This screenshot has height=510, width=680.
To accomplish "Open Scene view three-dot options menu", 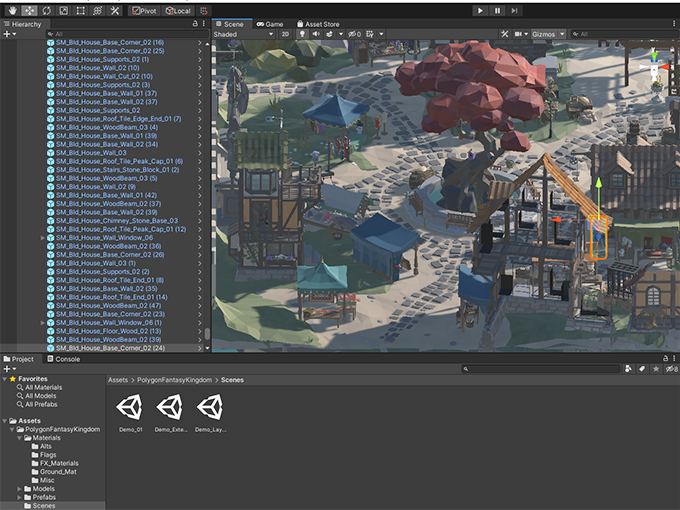I will pos(674,24).
